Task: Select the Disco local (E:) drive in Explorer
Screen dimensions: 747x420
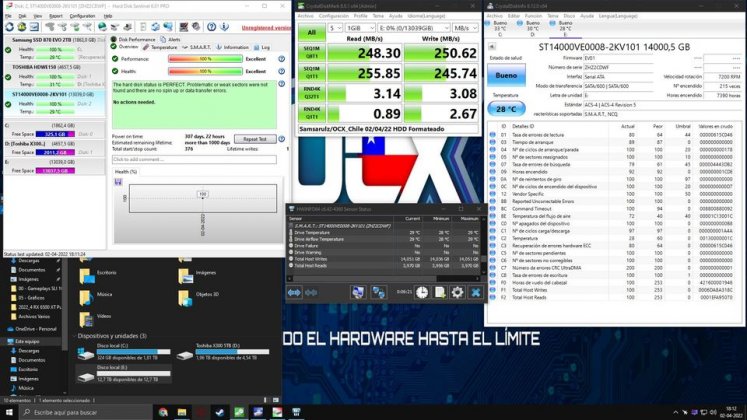Action: coord(123,374)
